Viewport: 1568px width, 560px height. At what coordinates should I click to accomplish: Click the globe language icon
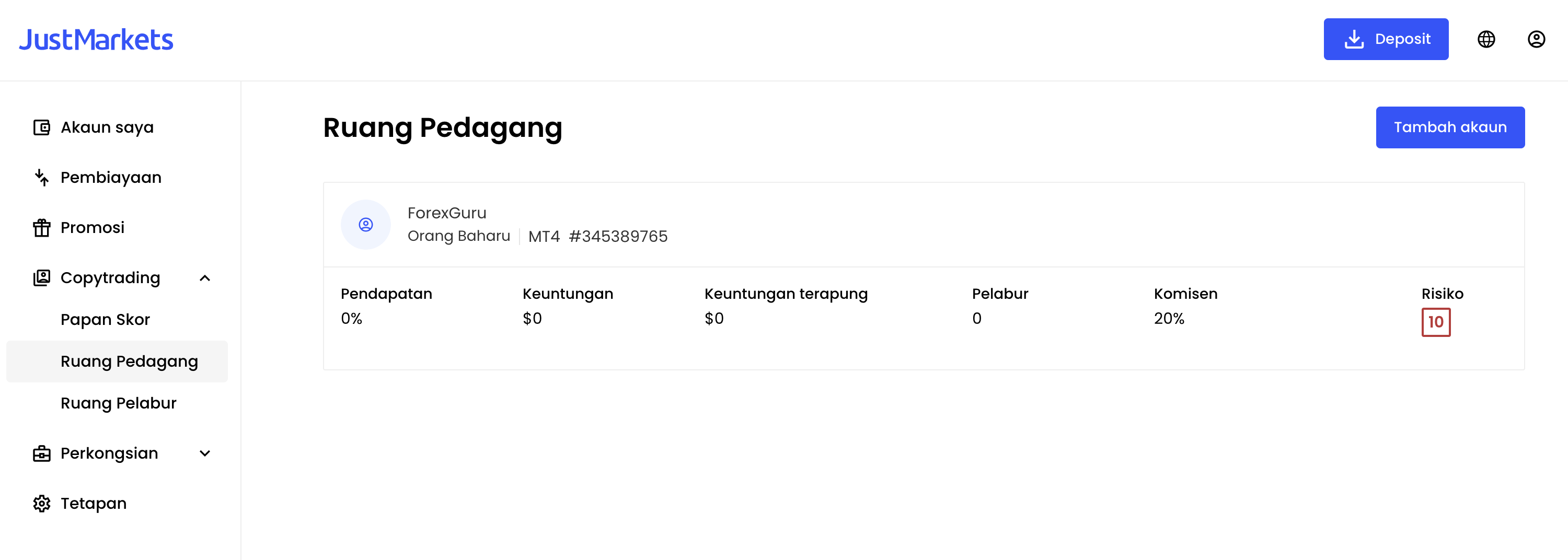coord(1486,39)
